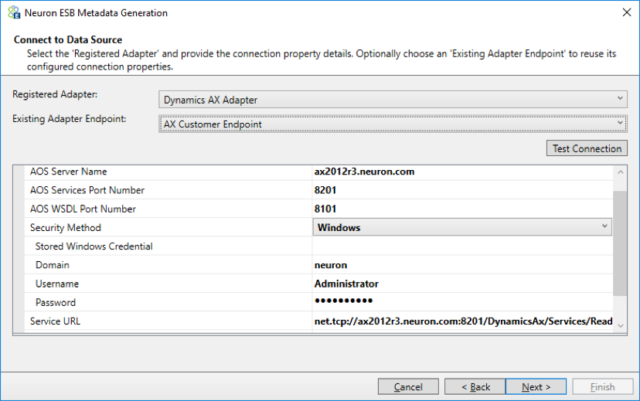Open the Security Method Windows dropdown
The height and width of the screenshot is (401, 640).
point(462,227)
